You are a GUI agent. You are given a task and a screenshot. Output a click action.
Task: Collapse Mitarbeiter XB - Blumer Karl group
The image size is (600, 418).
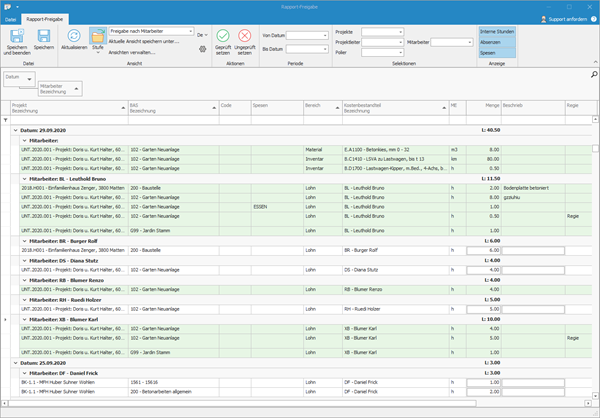pos(24,319)
